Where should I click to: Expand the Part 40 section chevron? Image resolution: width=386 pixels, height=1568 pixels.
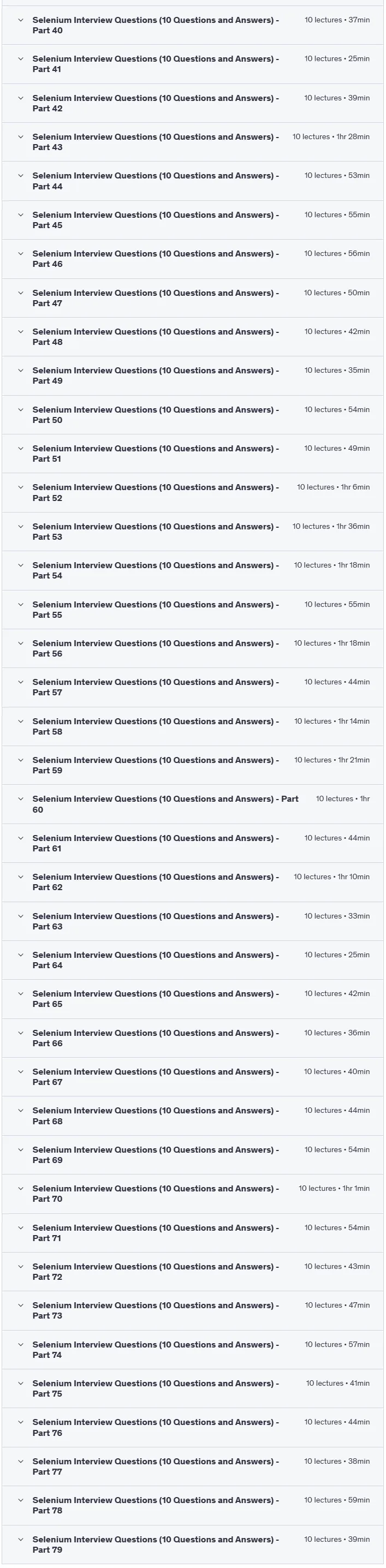pyautogui.click(x=20, y=20)
